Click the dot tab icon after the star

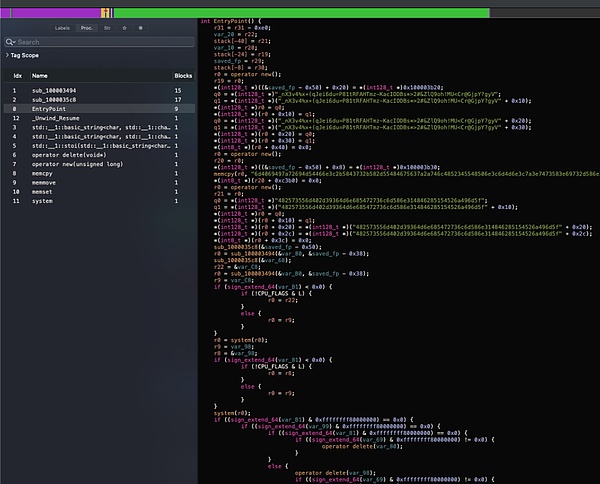[143, 29]
